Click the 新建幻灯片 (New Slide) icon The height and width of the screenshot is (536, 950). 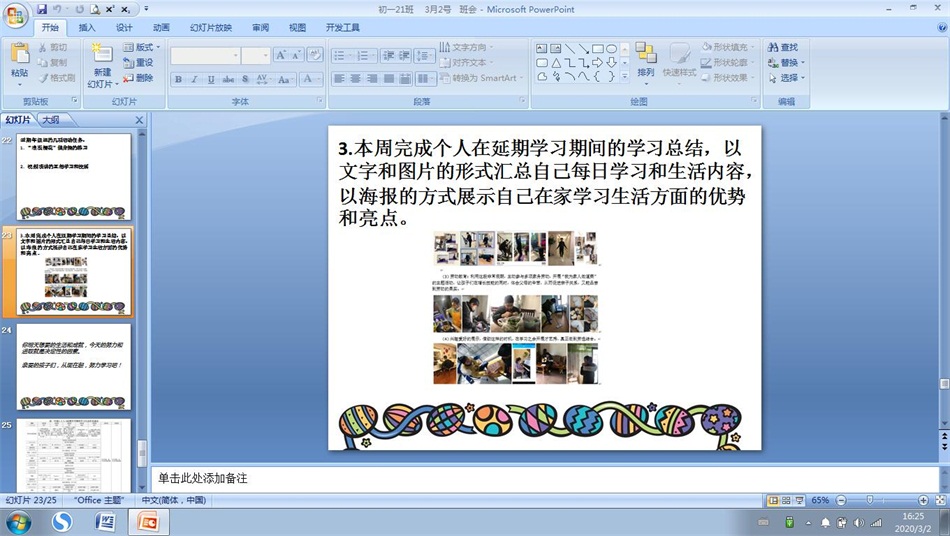(102, 60)
